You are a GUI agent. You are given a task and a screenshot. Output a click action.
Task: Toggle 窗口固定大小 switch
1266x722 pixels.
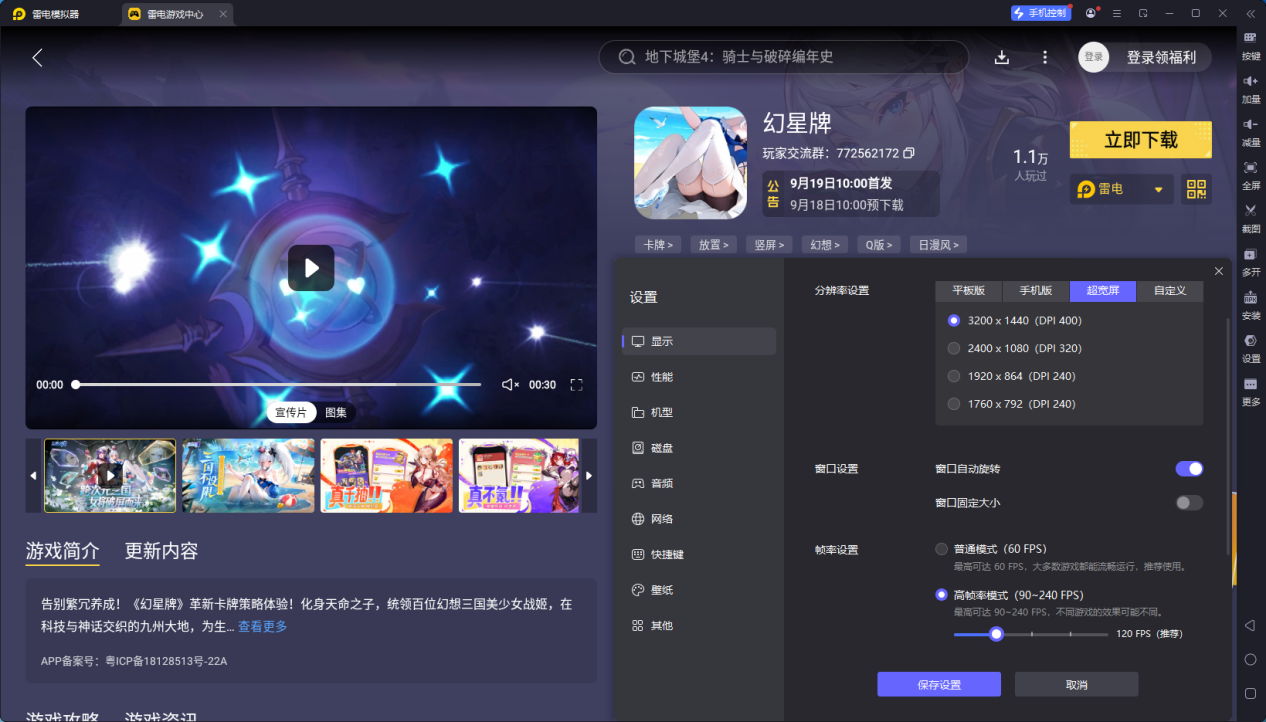pos(1189,503)
